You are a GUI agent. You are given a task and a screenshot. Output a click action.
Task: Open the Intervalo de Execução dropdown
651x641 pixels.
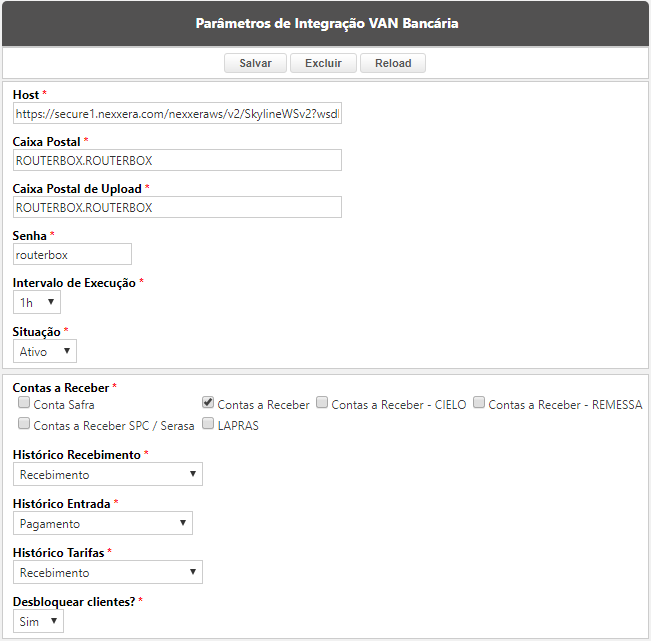(37, 302)
